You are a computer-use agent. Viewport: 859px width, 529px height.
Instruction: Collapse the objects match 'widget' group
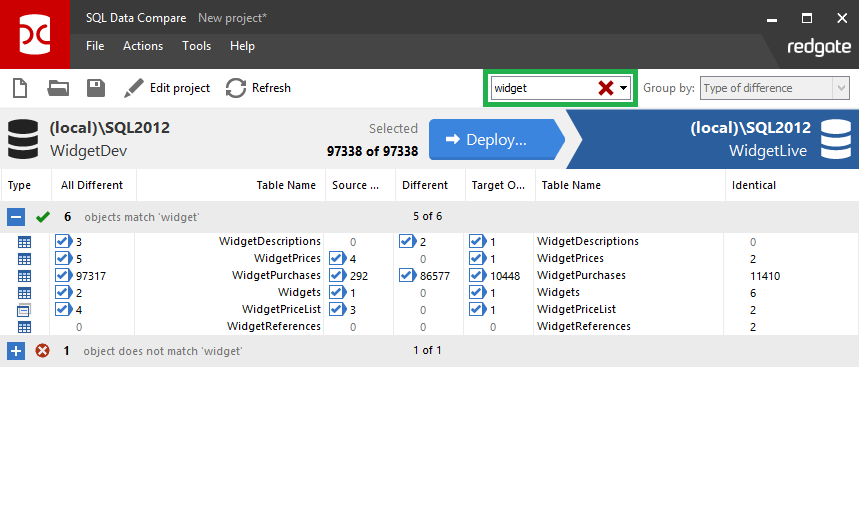click(x=16, y=217)
